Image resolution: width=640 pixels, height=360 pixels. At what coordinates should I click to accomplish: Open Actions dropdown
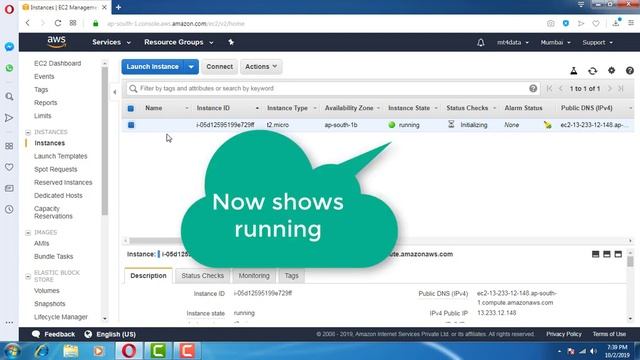tap(261, 67)
